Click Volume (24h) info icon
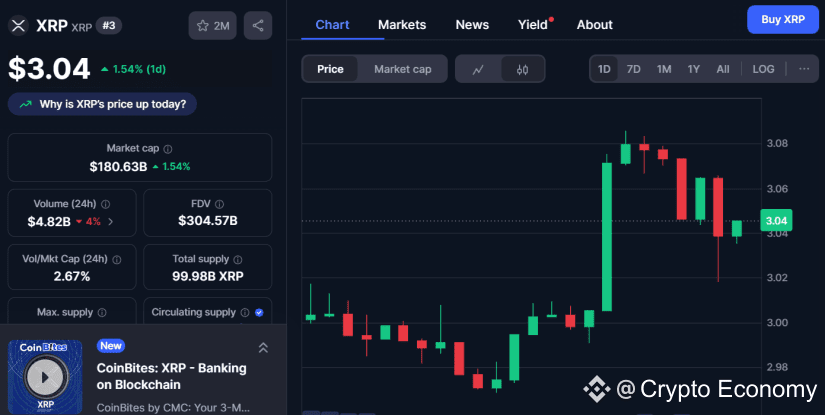The width and height of the screenshot is (825, 415). point(106,204)
